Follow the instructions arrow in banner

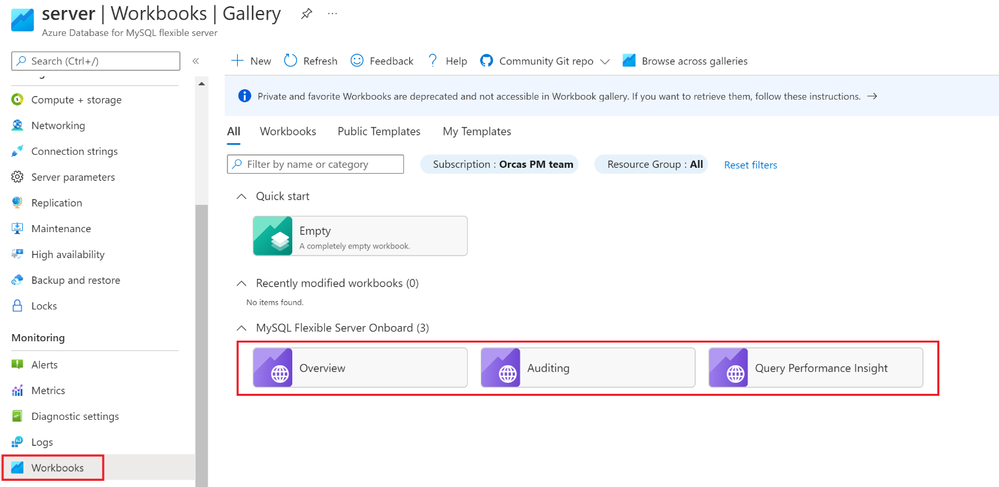[873, 96]
